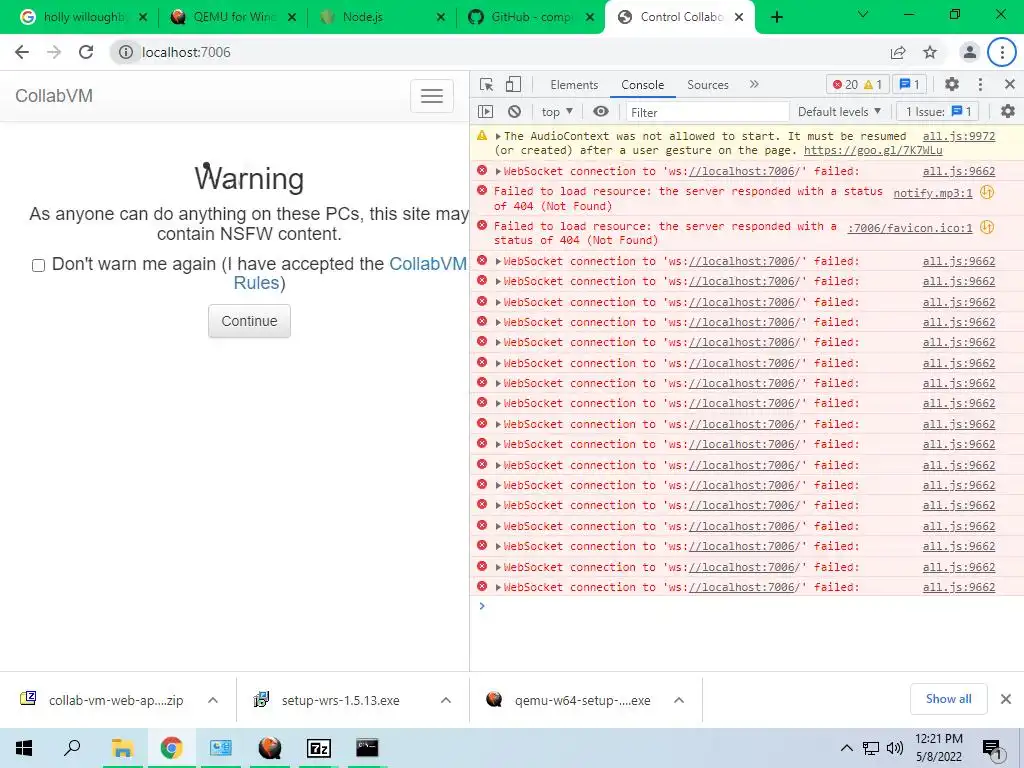Open Chrome three-dot menu
Screen dimensions: 1024x768
[1002, 52]
